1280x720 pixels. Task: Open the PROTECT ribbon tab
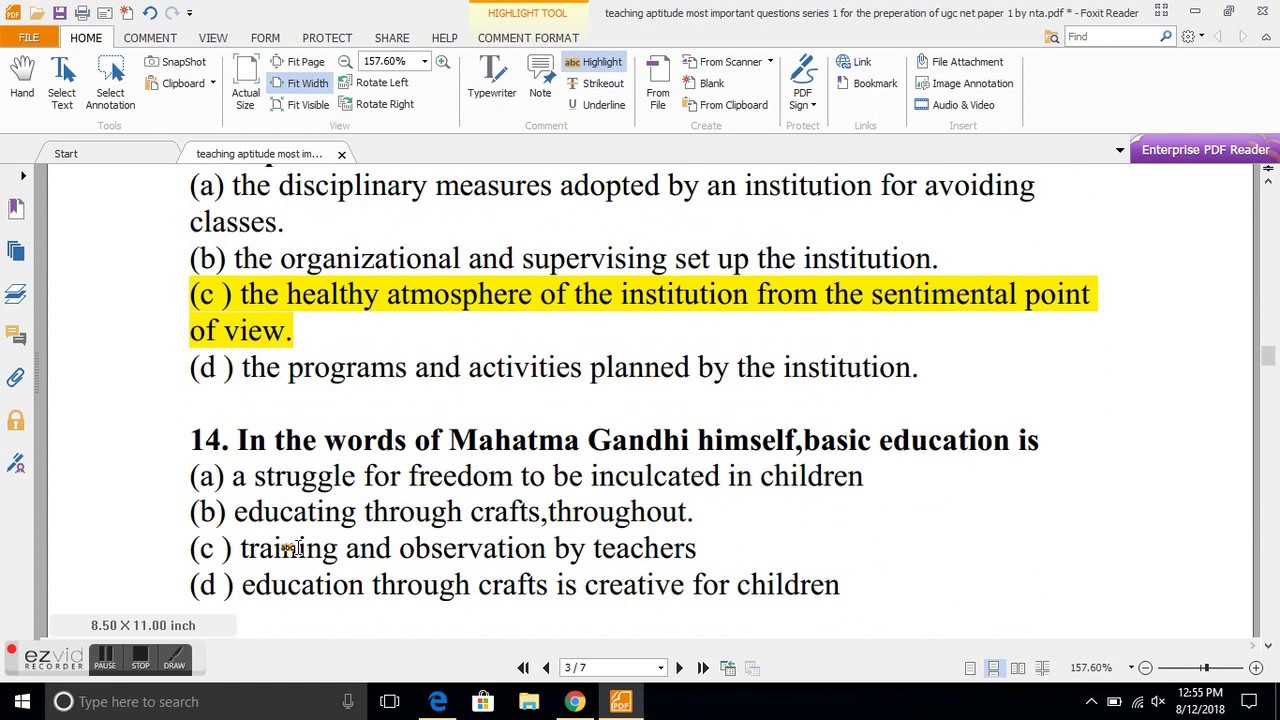327,38
